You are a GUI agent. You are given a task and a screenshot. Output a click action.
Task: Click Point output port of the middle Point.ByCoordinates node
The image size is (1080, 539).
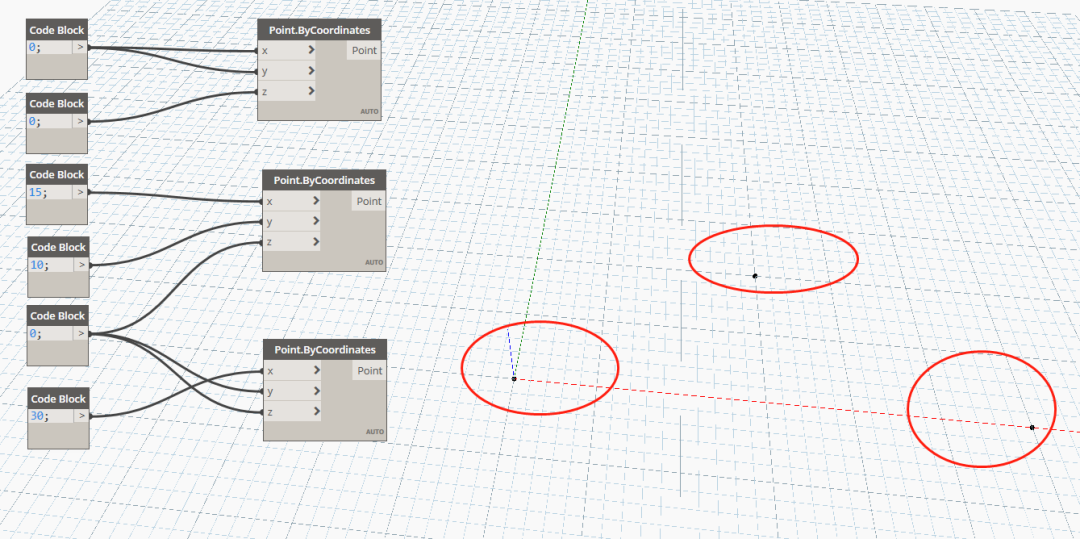(368, 201)
